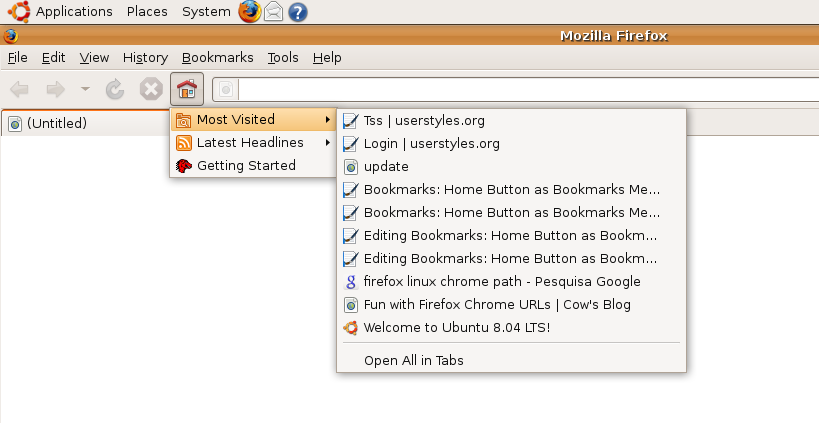Click the globe icon beside update
Viewport: 819px width, 423px height.
point(350,167)
